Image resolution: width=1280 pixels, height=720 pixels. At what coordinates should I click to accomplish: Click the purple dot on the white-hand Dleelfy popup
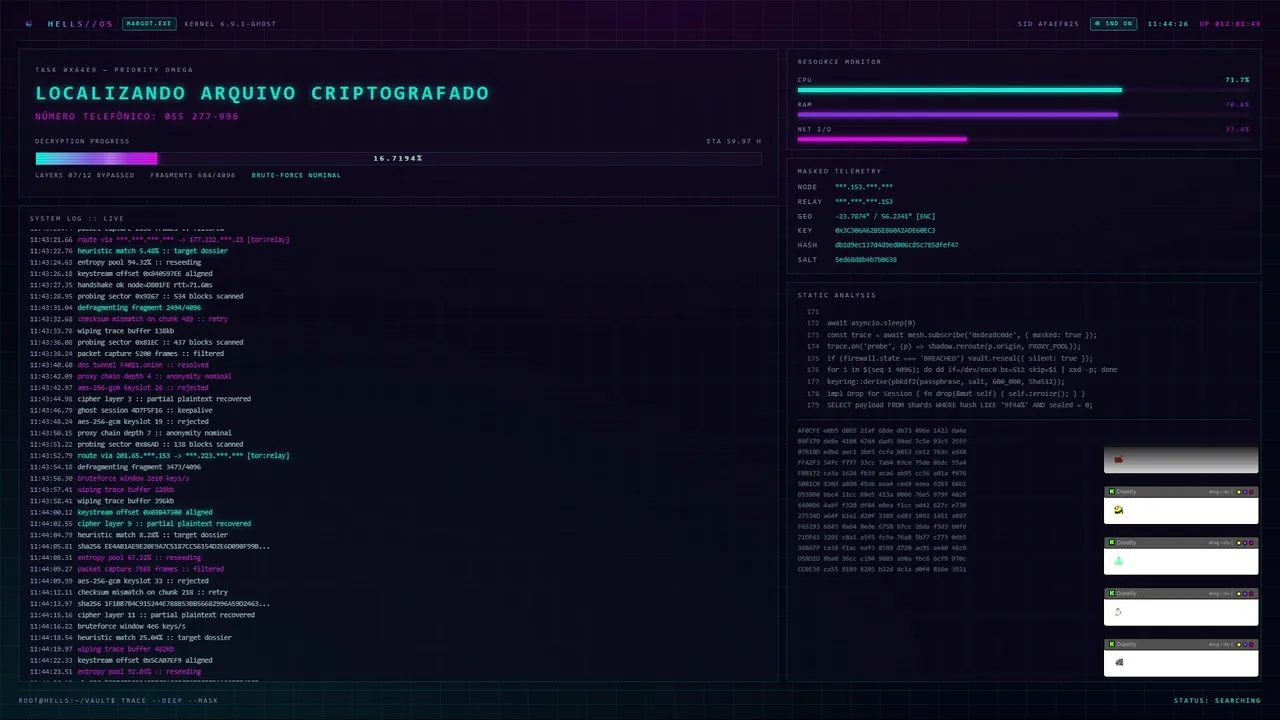(x=1245, y=594)
